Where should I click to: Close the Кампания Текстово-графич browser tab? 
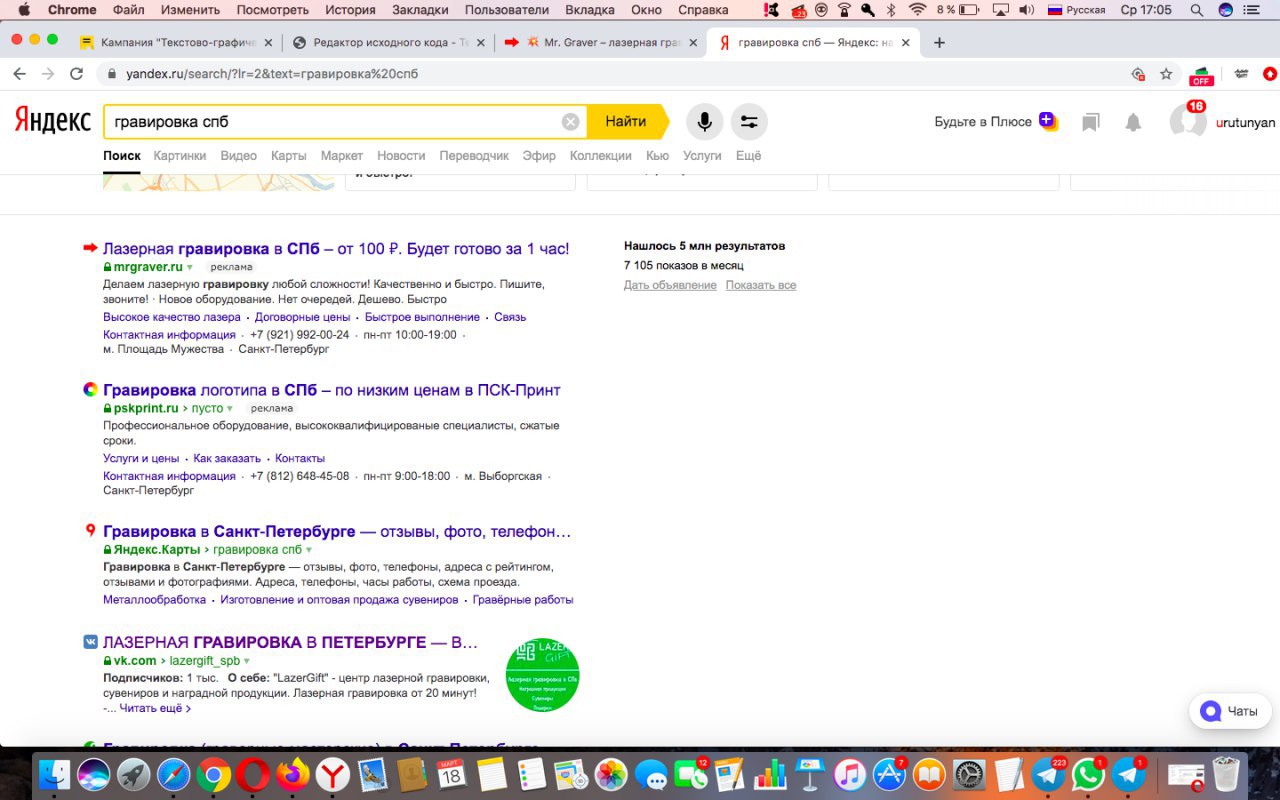coord(267,43)
